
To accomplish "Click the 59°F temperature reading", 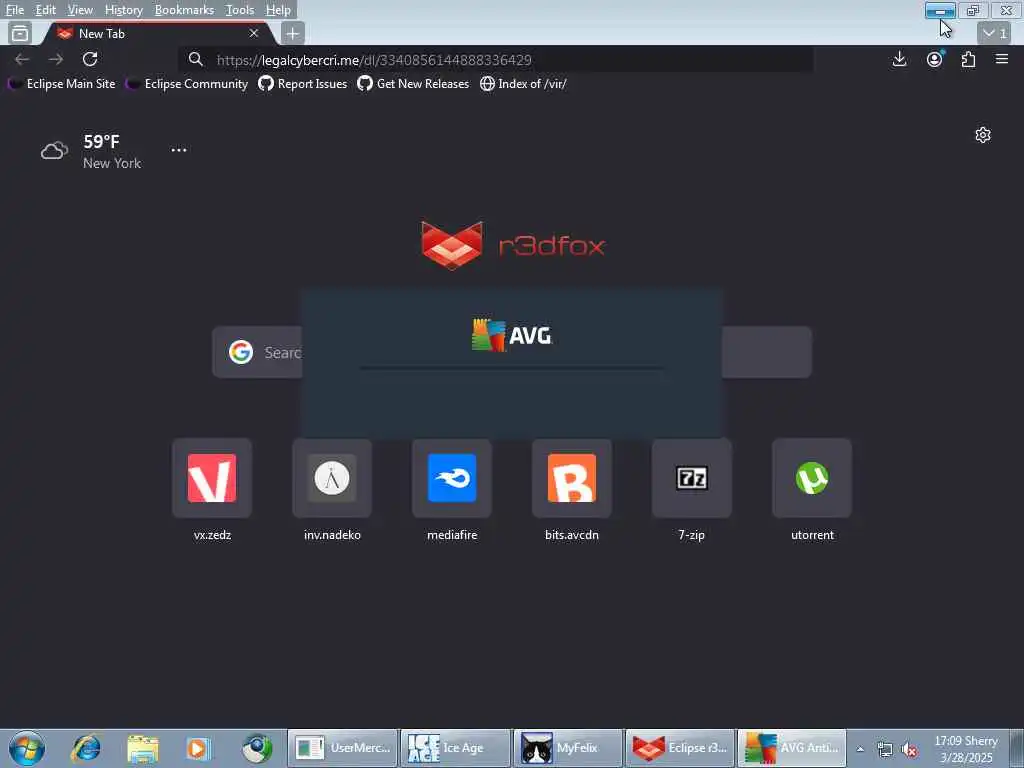I will coord(101,142).
